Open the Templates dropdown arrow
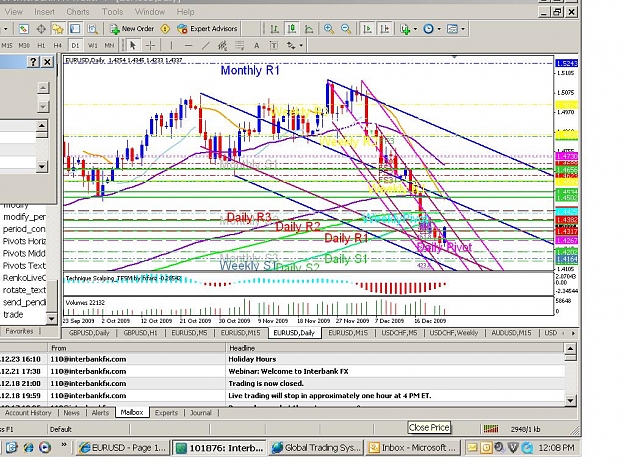This screenshot has width=625, height=469. coord(463,29)
